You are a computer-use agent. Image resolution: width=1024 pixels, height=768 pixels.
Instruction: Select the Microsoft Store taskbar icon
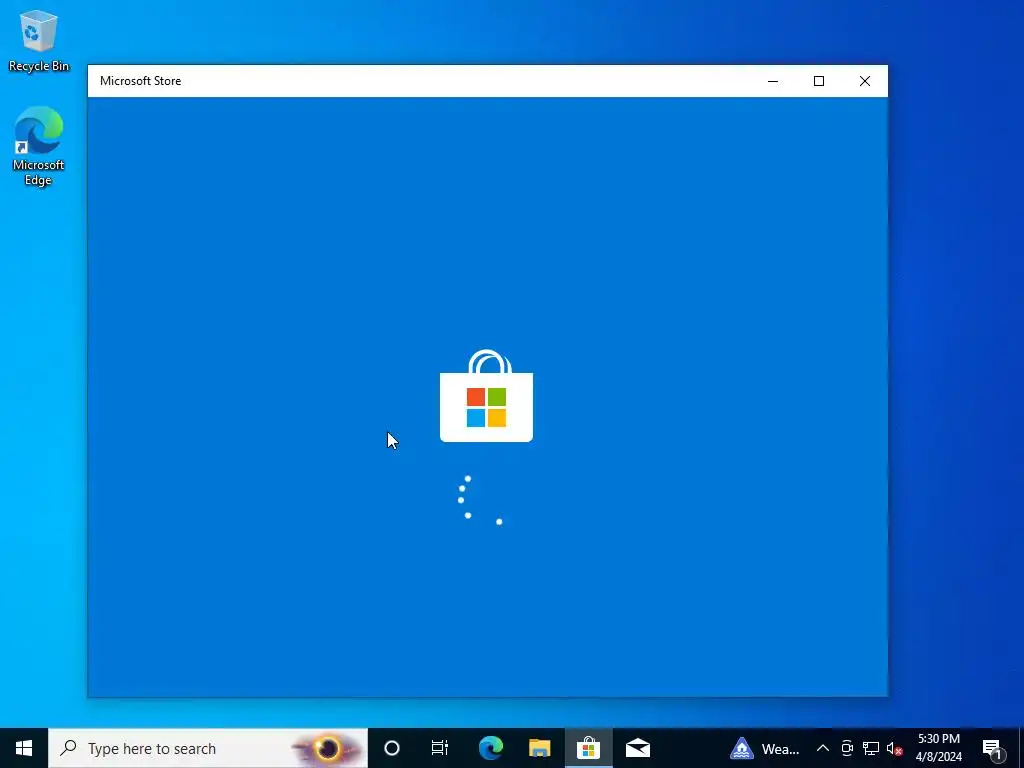[x=588, y=748]
